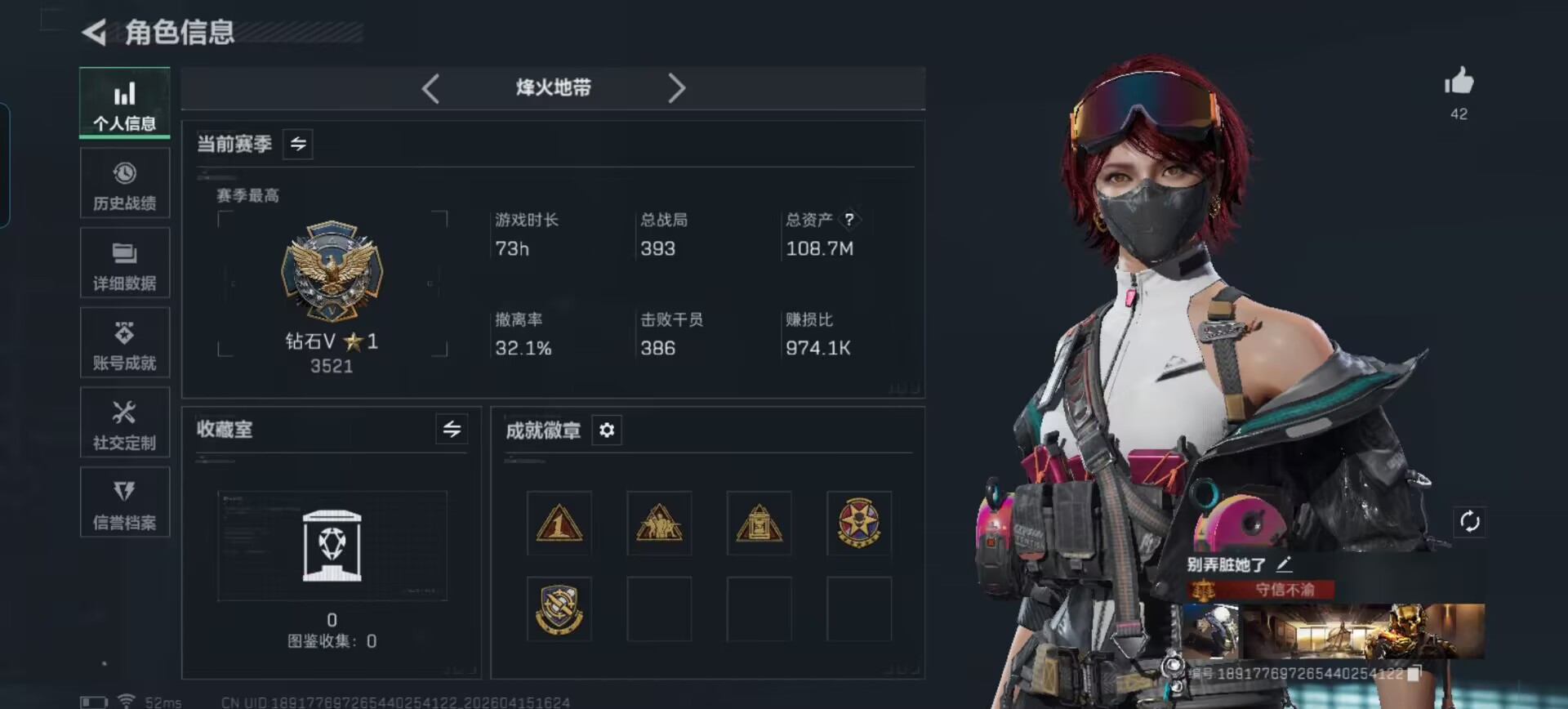Open the 个人信息 sidebar tab
Viewport: 1568px width, 709px height.
tap(125, 104)
